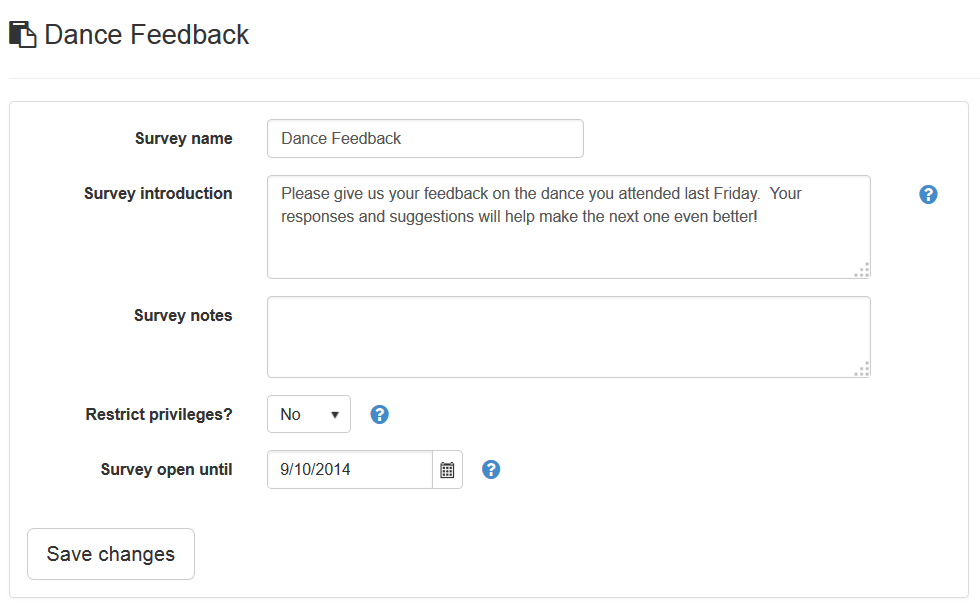Click the help icon beside Survey open until
This screenshot has height=608, width=980.
[491, 469]
